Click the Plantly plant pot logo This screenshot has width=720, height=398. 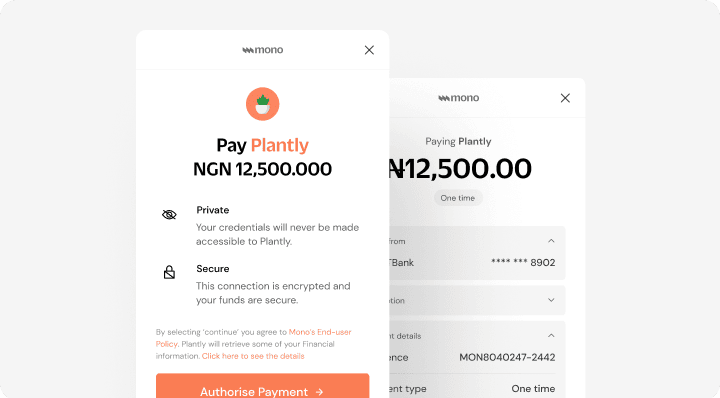(x=263, y=104)
